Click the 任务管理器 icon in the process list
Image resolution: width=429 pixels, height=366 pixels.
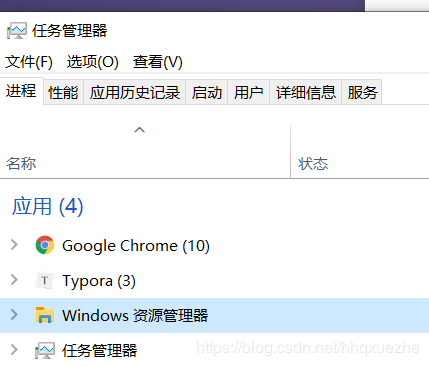[x=45, y=350]
